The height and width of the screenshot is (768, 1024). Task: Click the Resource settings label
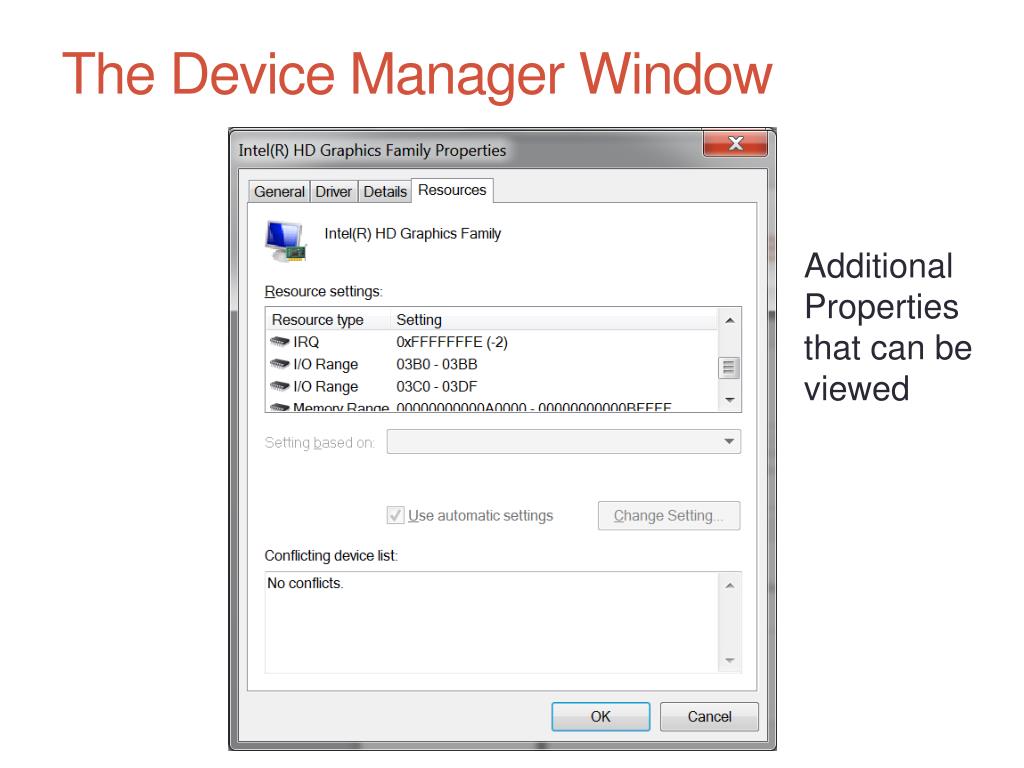323,291
